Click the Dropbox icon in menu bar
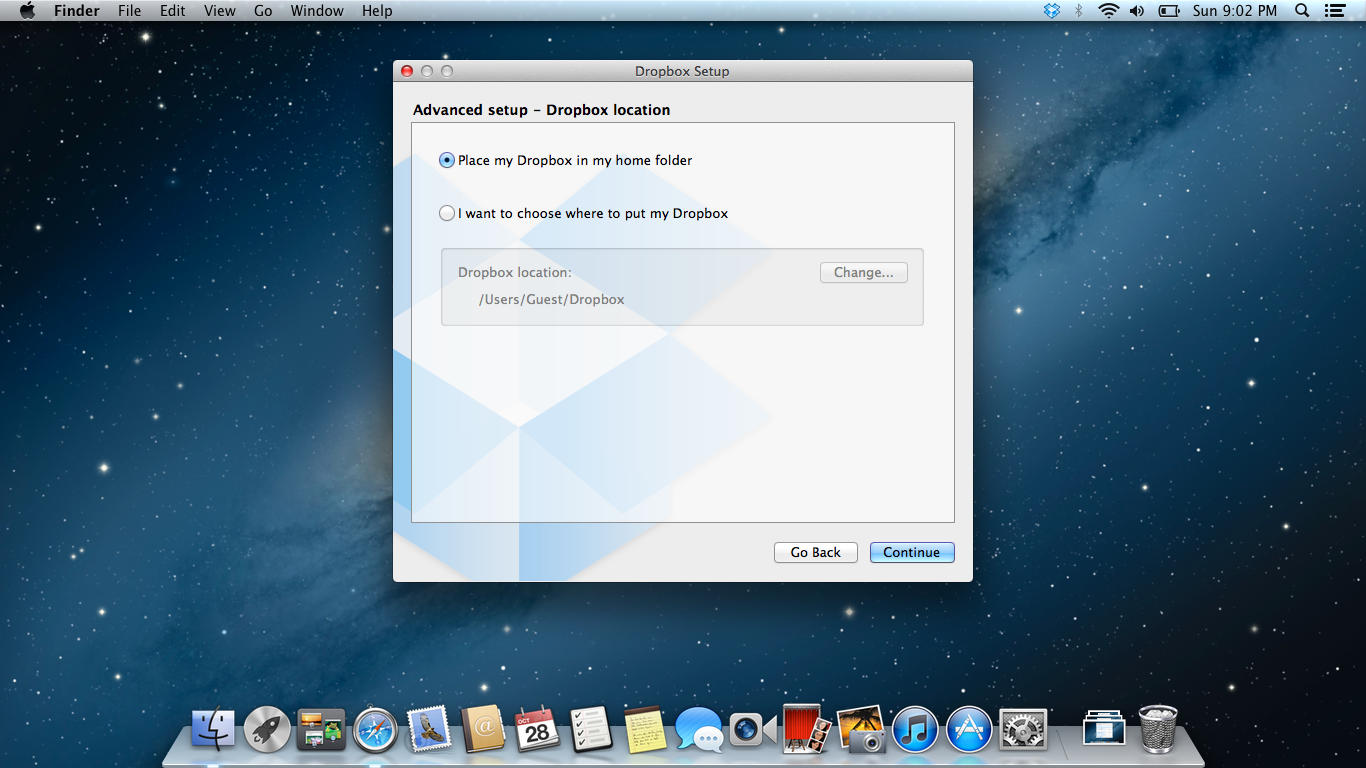 point(1051,11)
